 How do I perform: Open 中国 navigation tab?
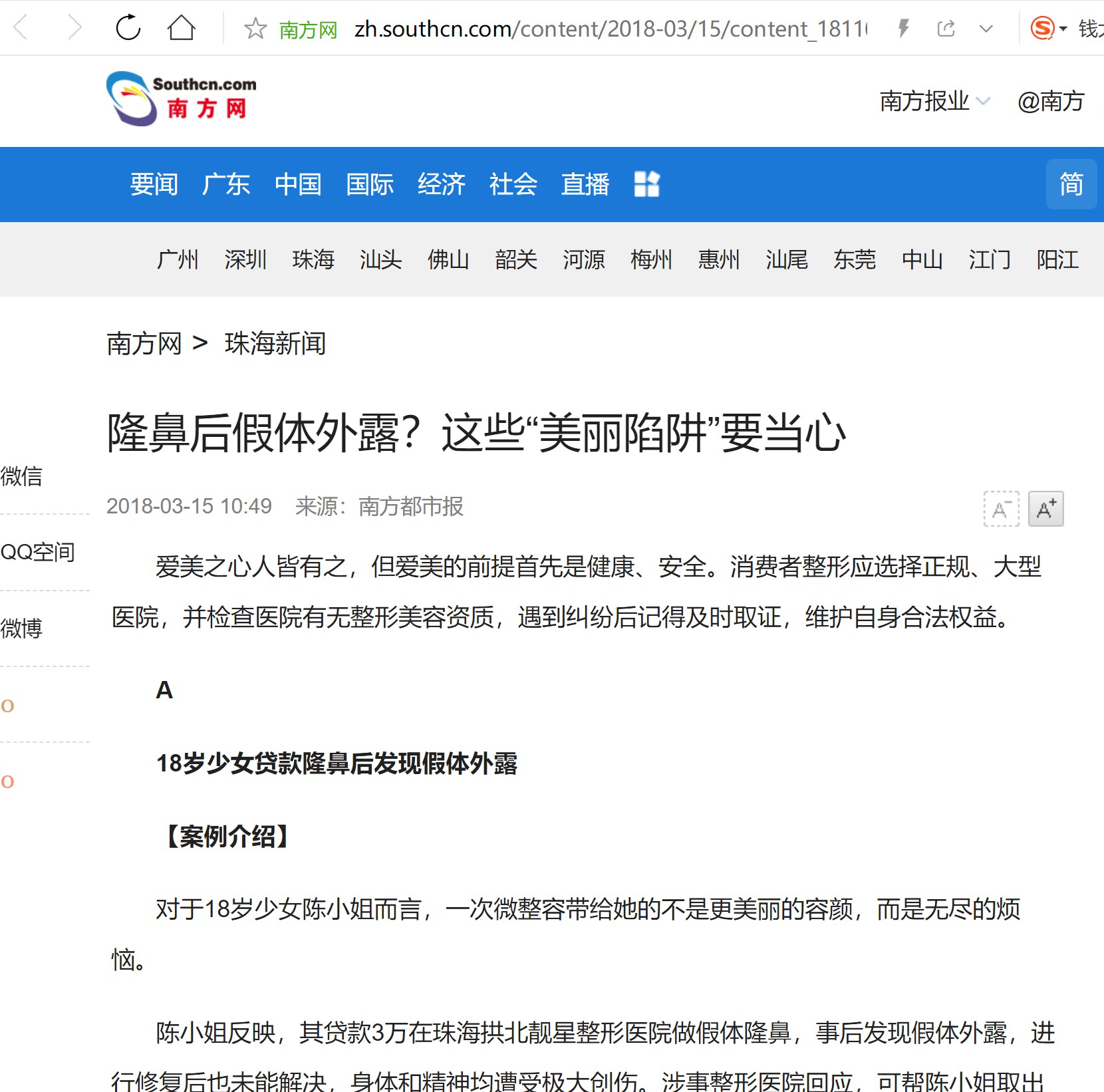pyautogui.click(x=298, y=184)
